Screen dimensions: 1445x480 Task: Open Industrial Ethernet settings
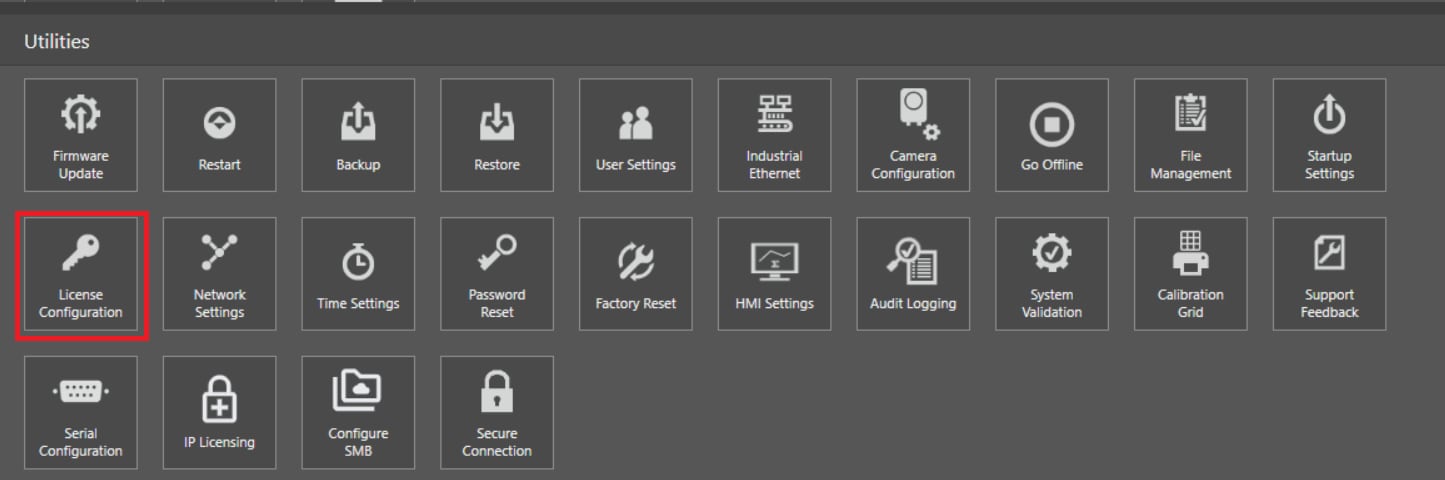(774, 135)
